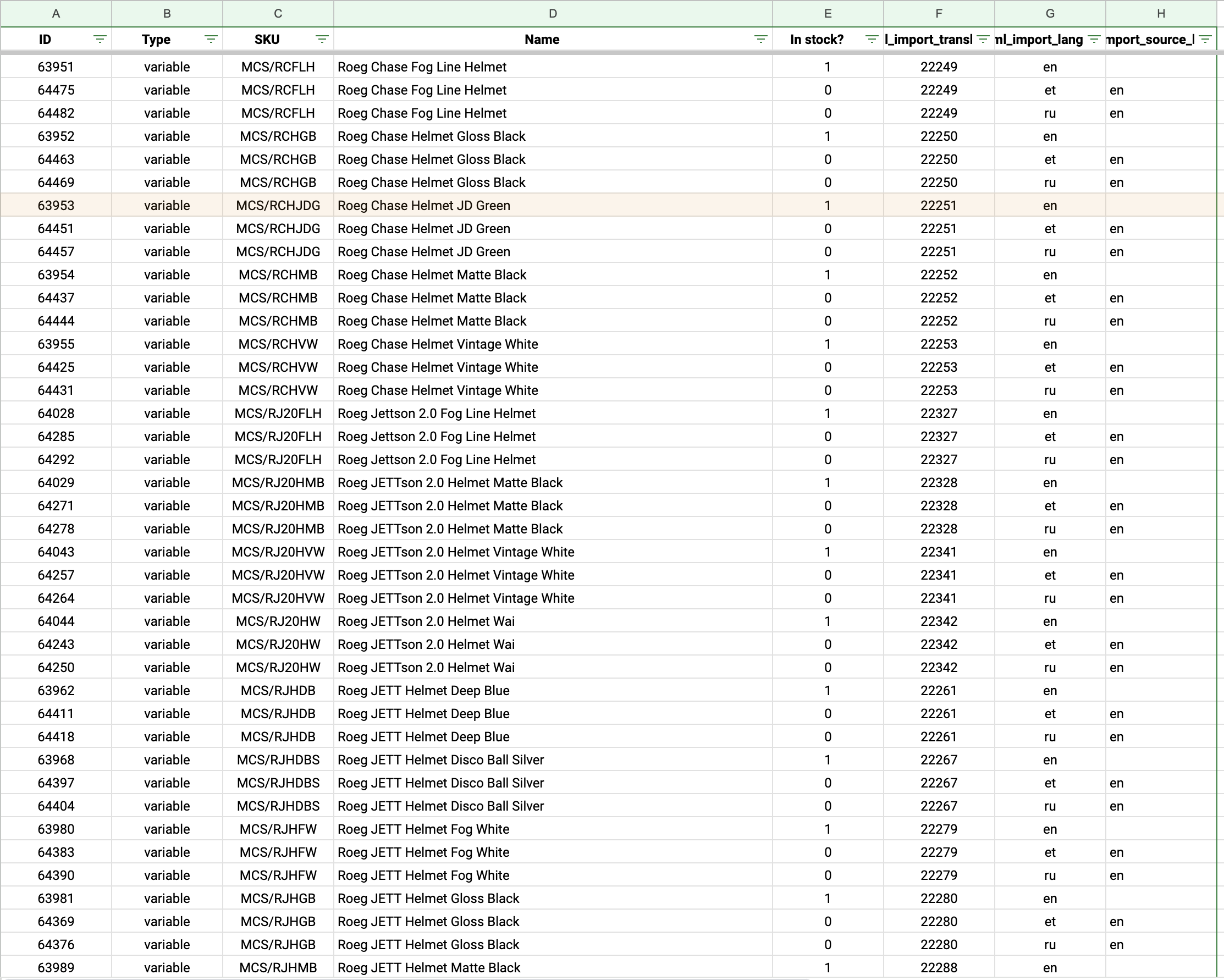1224x980 pixels.
Task: Select the Name cell in row 63962
Action: 553,690
